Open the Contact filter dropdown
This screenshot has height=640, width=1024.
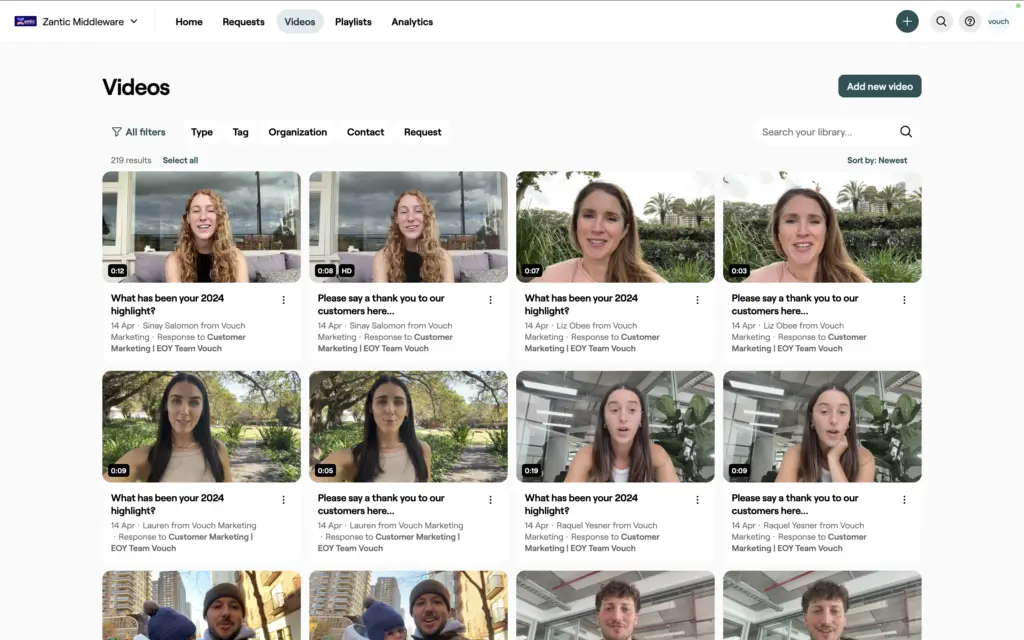[x=366, y=132]
